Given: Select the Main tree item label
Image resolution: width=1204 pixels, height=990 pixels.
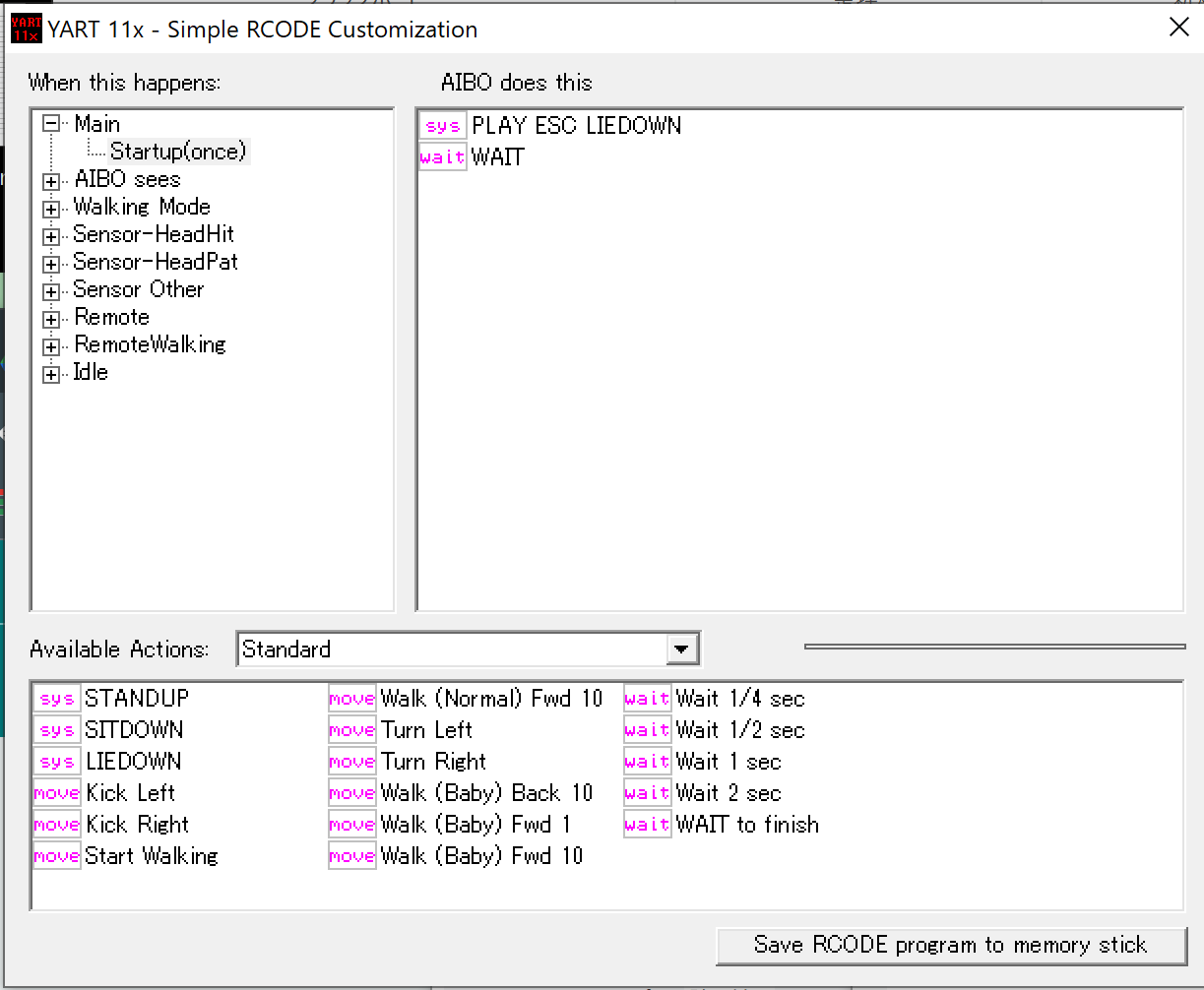Looking at the screenshot, I should [97, 124].
